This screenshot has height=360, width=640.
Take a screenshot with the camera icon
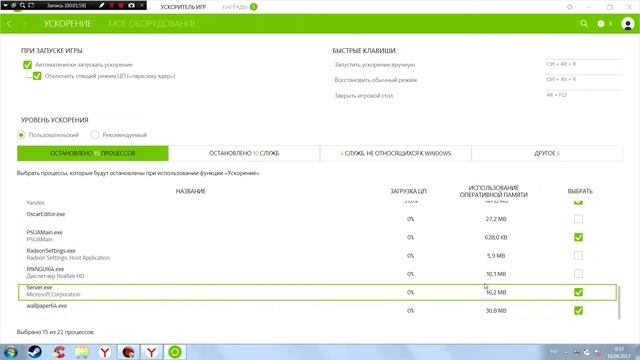point(131,5)
